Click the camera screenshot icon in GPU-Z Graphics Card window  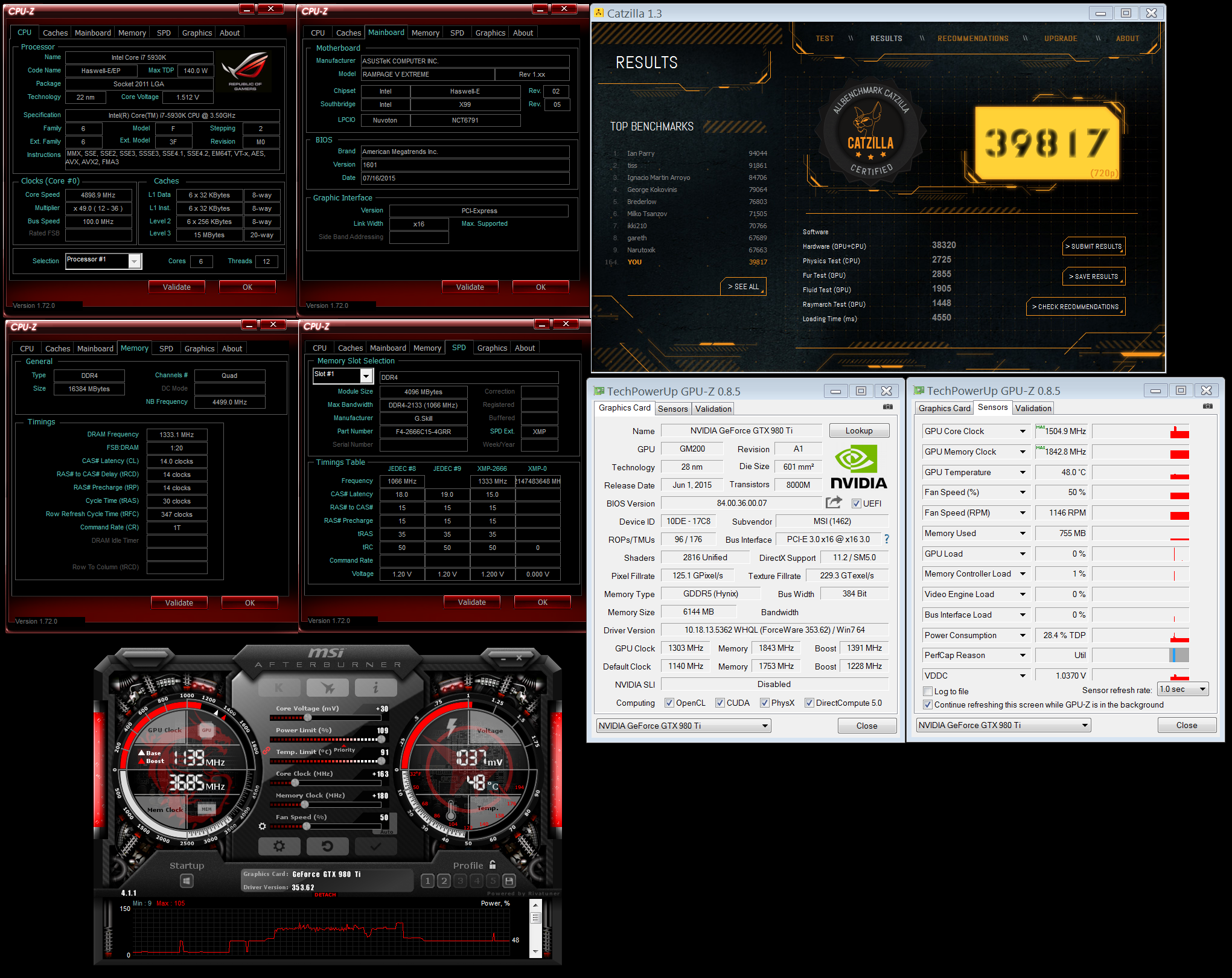(x=887, y=407)
